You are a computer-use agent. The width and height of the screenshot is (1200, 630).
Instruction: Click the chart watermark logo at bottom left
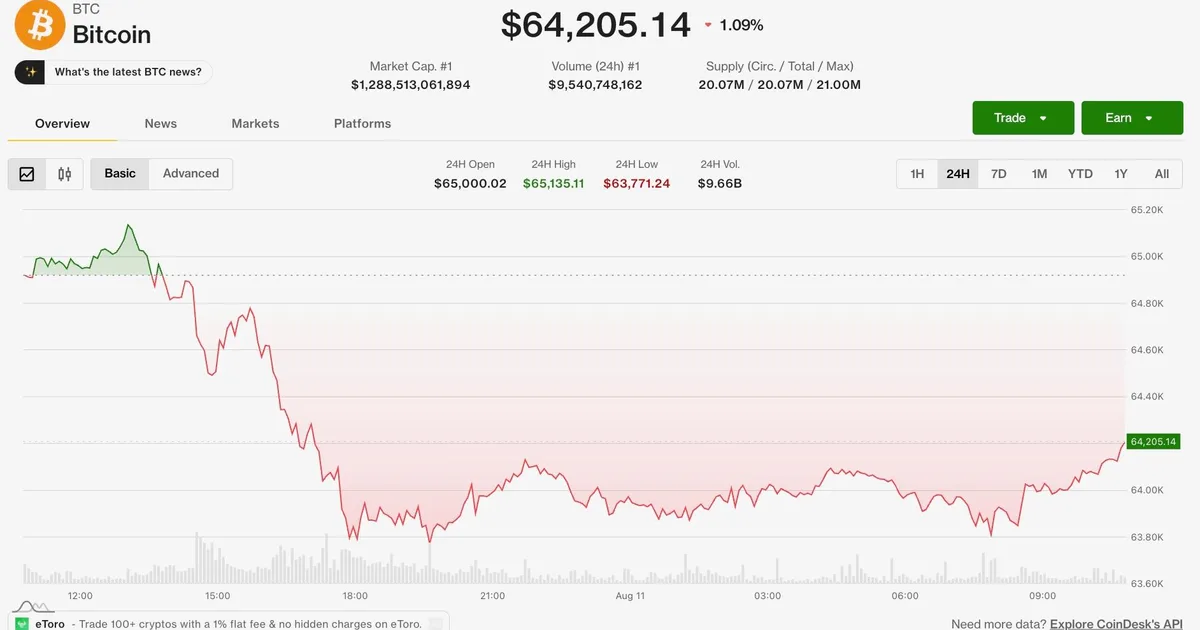pos(30,607)
